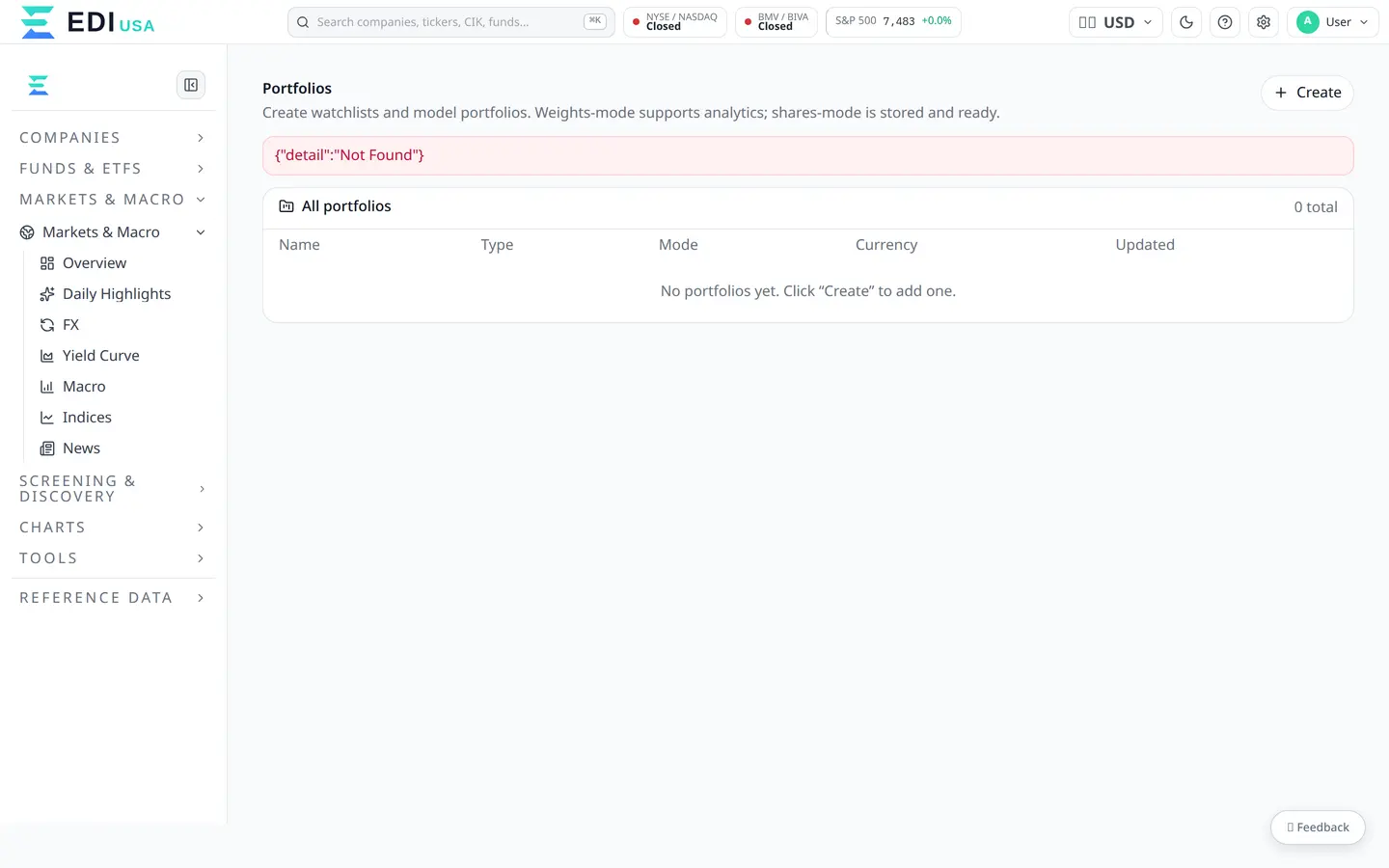Click the "All portfolios" panel title

tap(346, 206)
